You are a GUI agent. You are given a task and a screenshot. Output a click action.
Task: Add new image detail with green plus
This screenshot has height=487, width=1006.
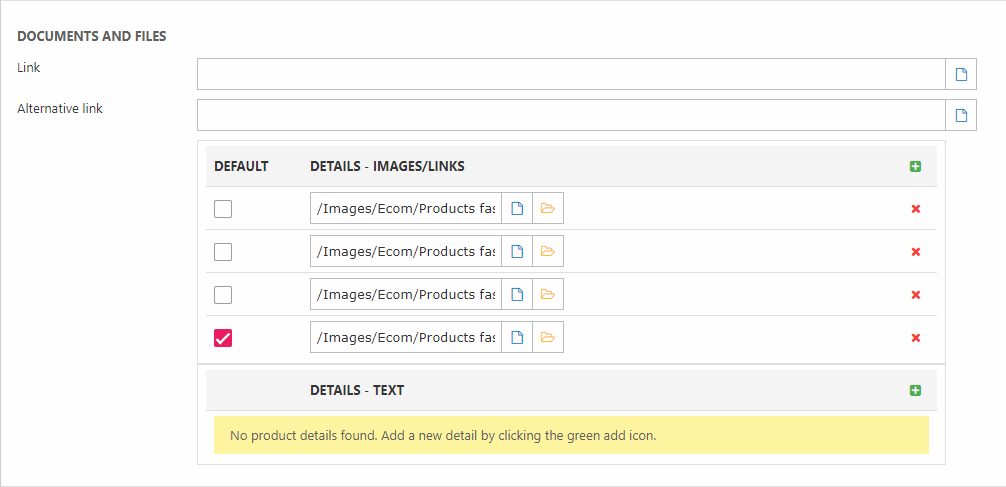pos(915,166)
